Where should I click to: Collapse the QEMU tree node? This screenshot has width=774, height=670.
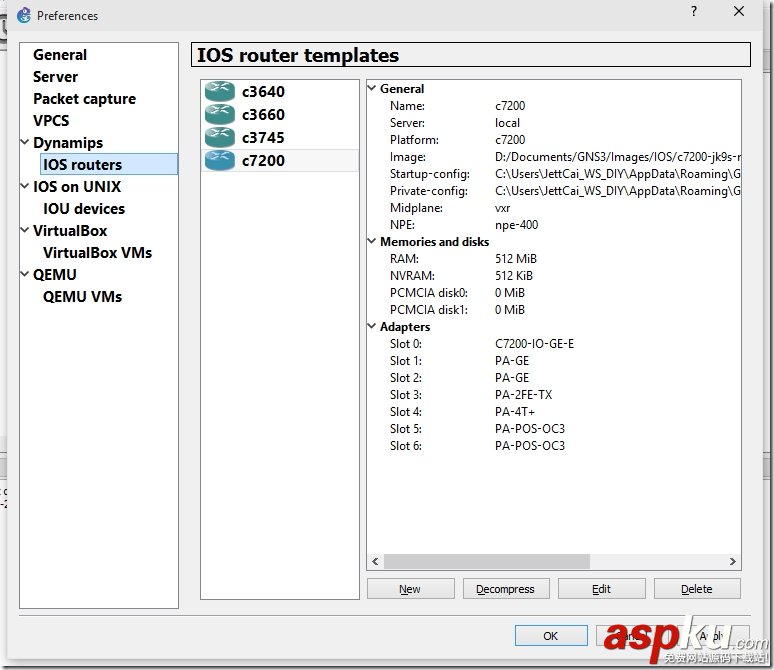point(25,274)
